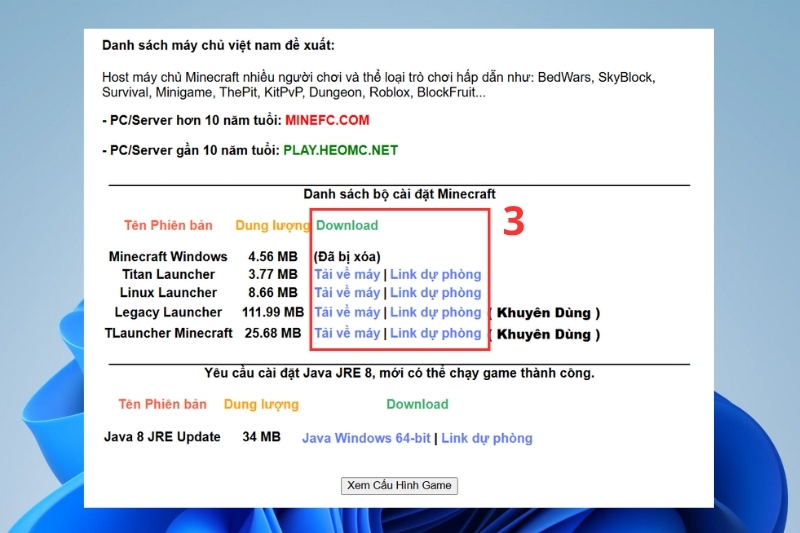Image resolution: width=800 pixels, height=533 pixels.
Task: Click the '34 MB' size value
Action: point(262,437)
